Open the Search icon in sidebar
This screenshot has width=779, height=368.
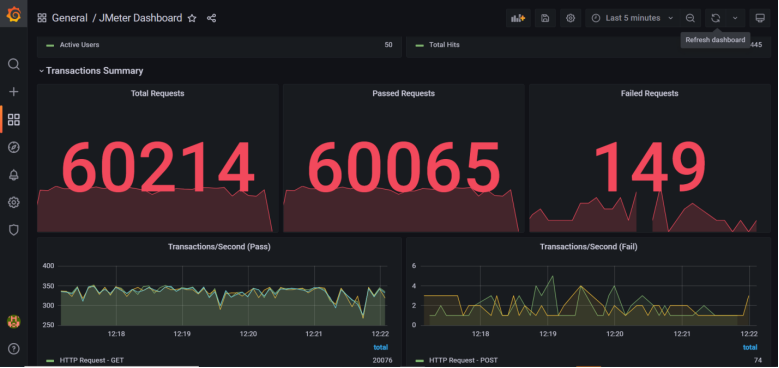tap(14, 64)
